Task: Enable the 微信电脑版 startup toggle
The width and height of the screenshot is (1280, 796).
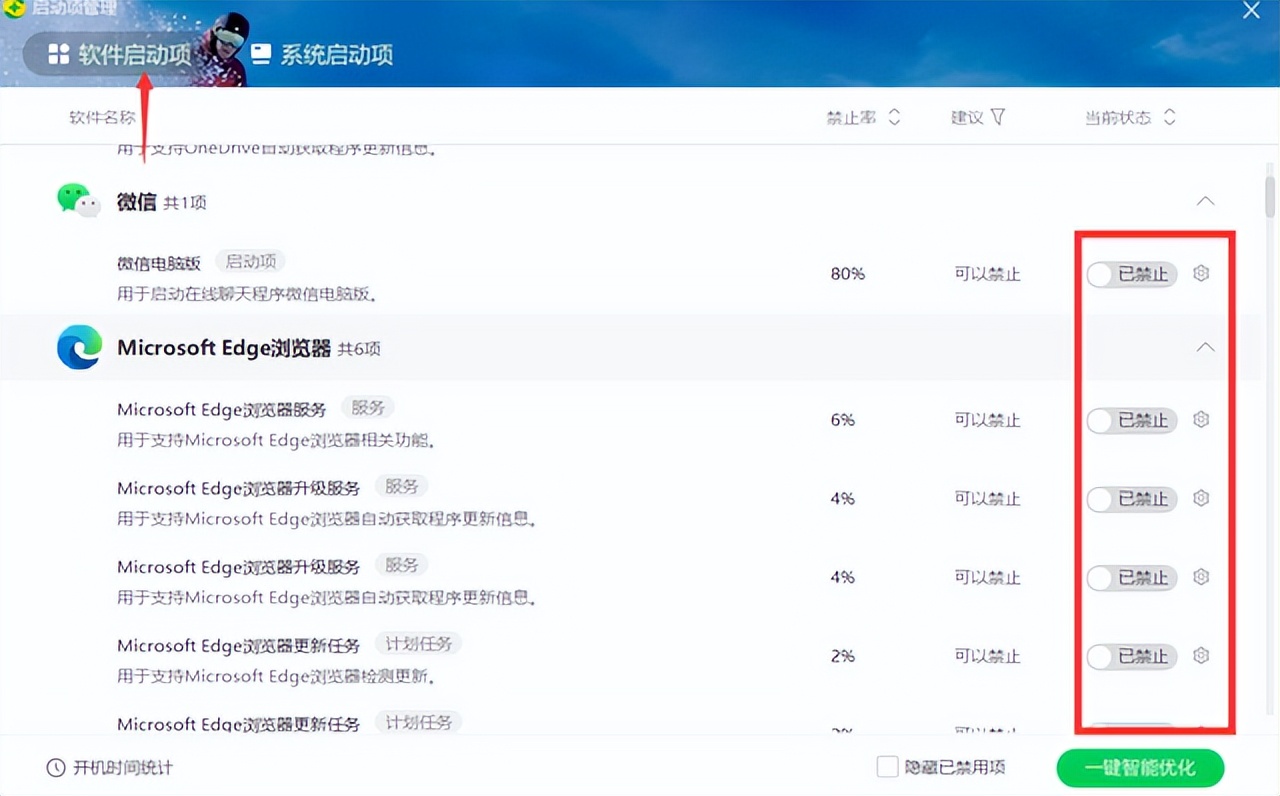Action: coord(1131,273)
